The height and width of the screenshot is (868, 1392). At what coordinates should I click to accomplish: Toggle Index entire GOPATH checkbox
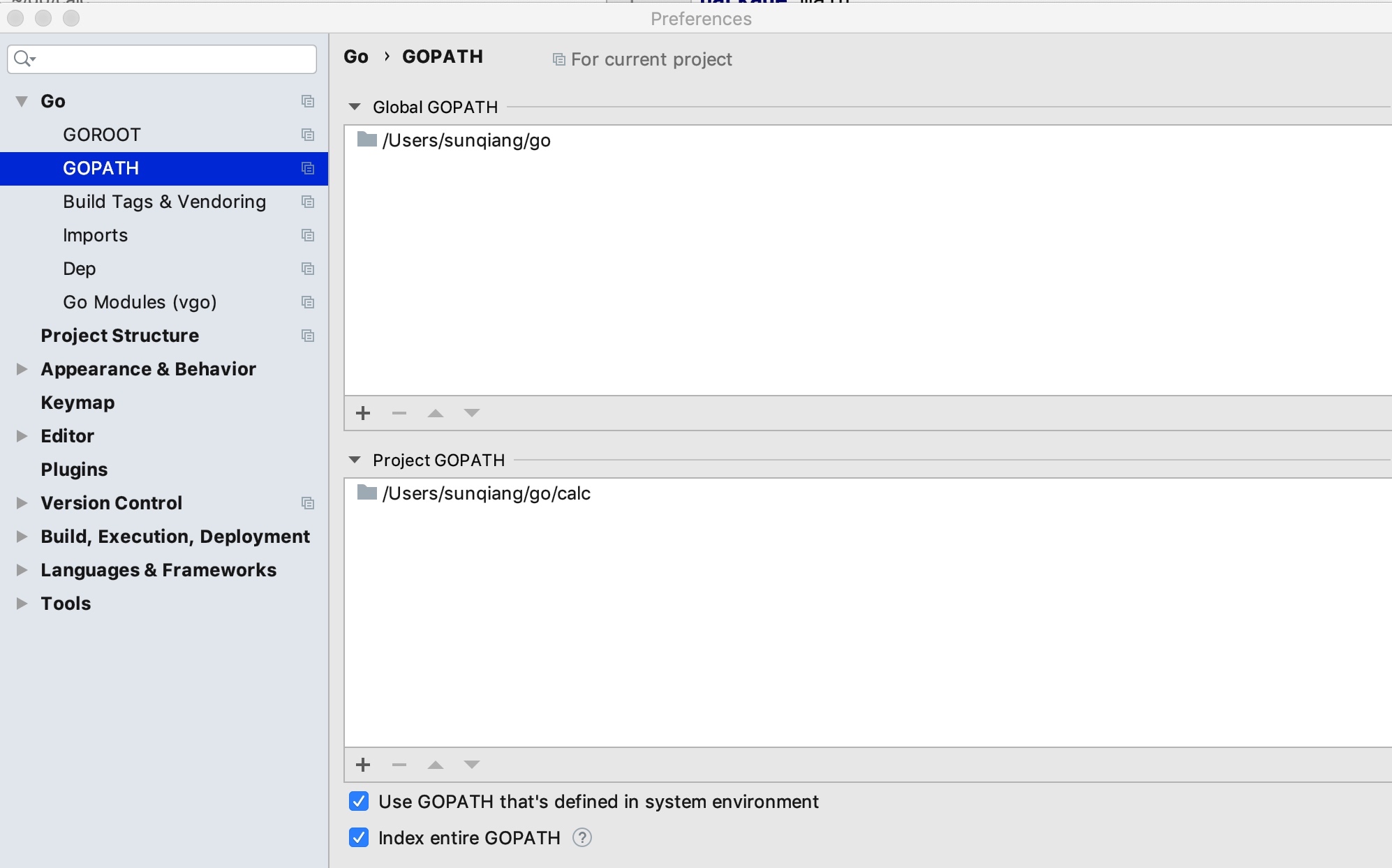[x=358, y=838]
